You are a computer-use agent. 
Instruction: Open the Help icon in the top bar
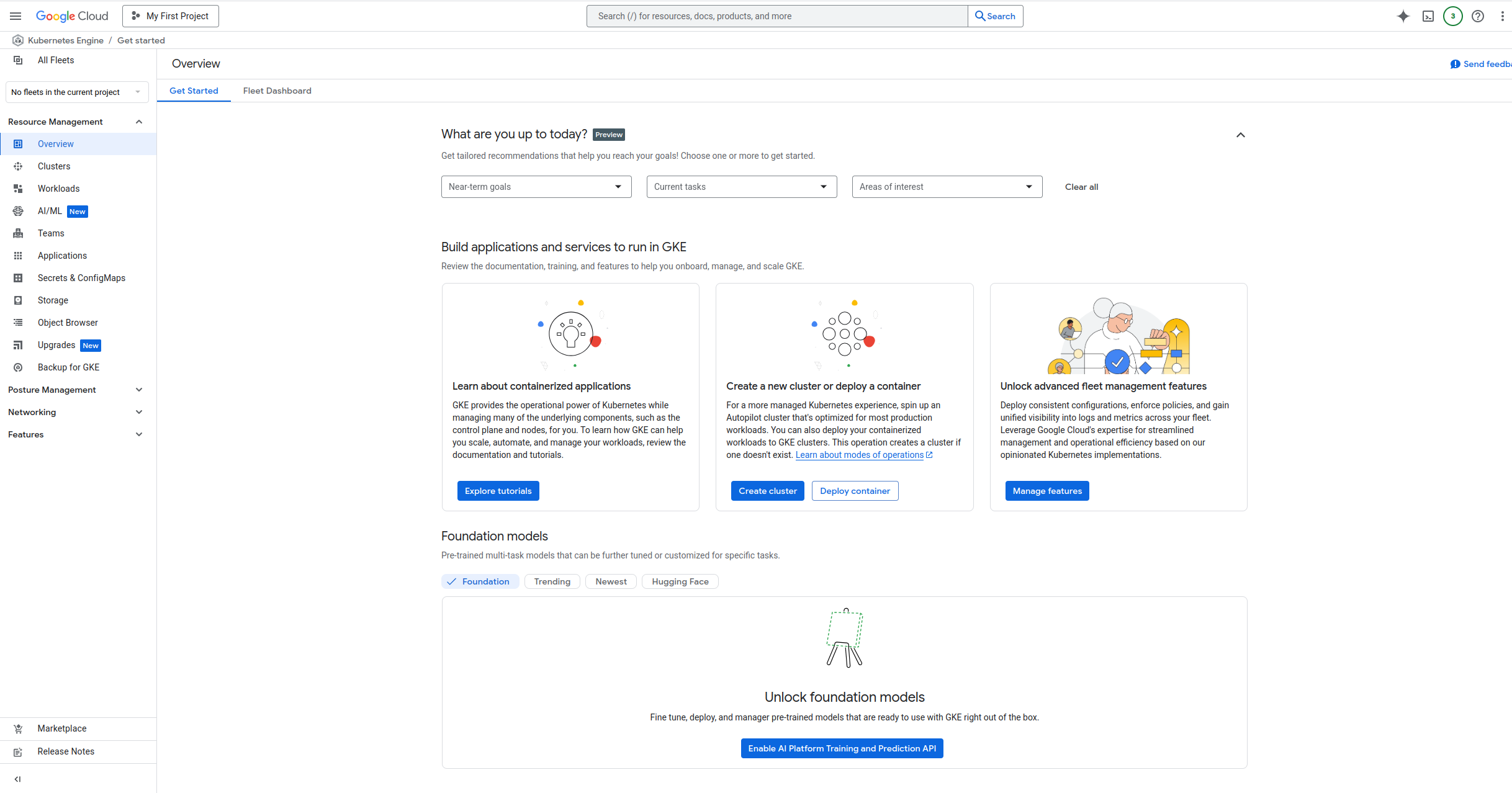[x=1478, y=16]
